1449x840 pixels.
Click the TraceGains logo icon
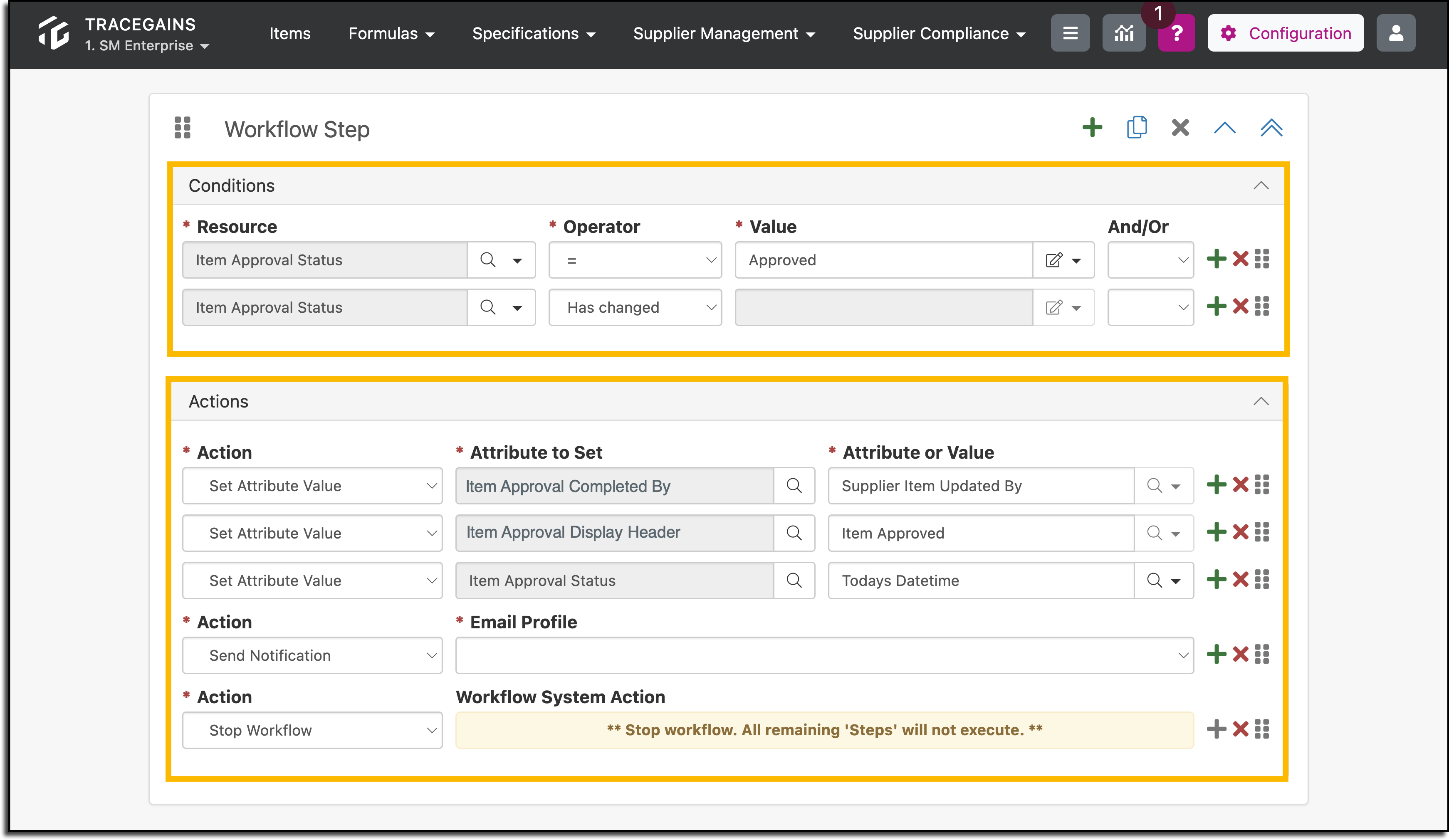(x=54, y=33)
